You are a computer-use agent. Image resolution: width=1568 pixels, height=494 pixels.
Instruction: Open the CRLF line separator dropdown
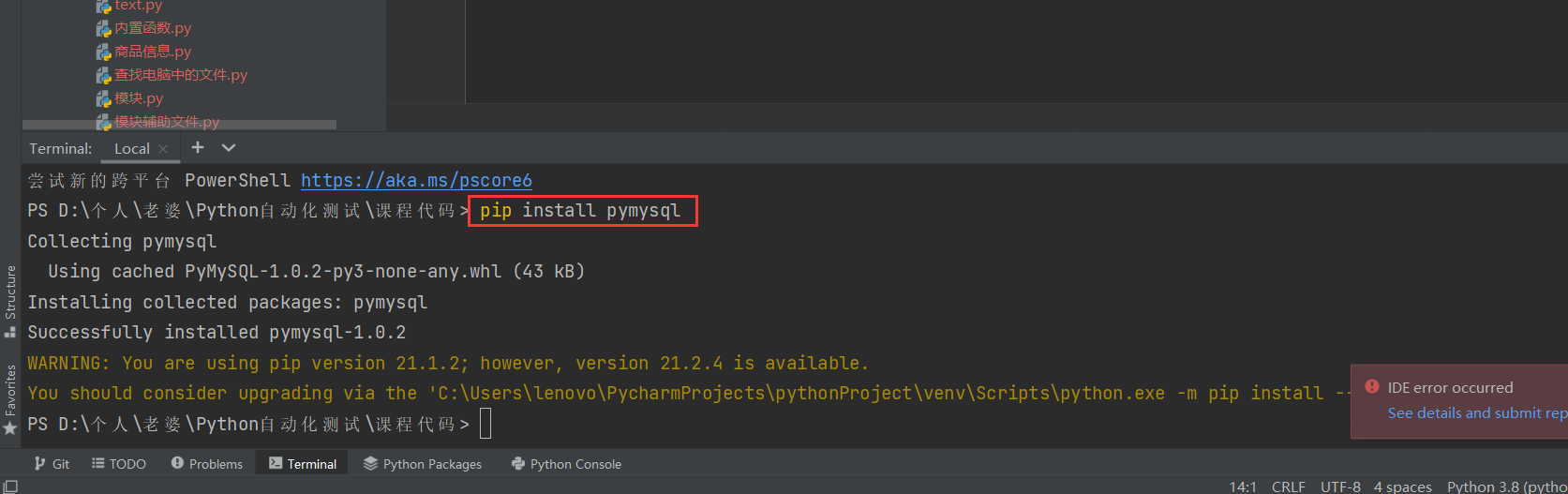(x=1288, y=487)
